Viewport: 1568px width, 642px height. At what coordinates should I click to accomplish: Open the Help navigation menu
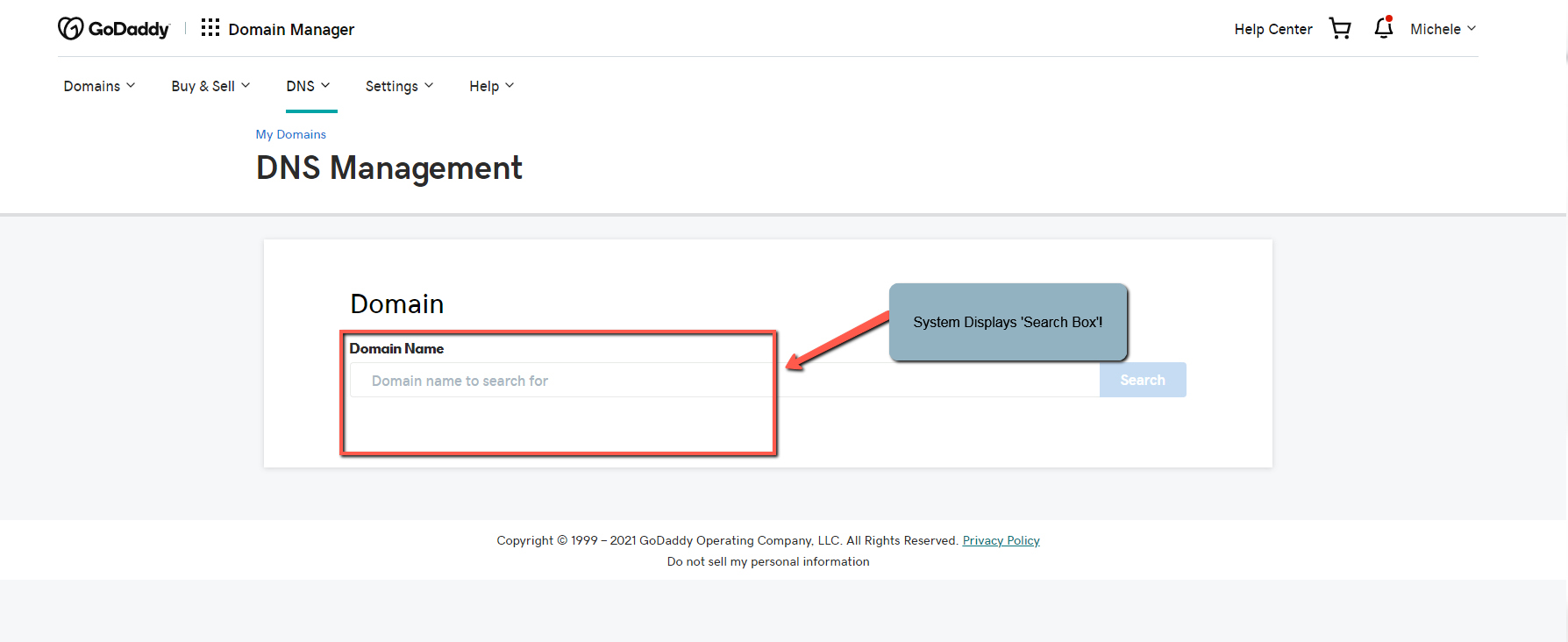coord(491,86)
